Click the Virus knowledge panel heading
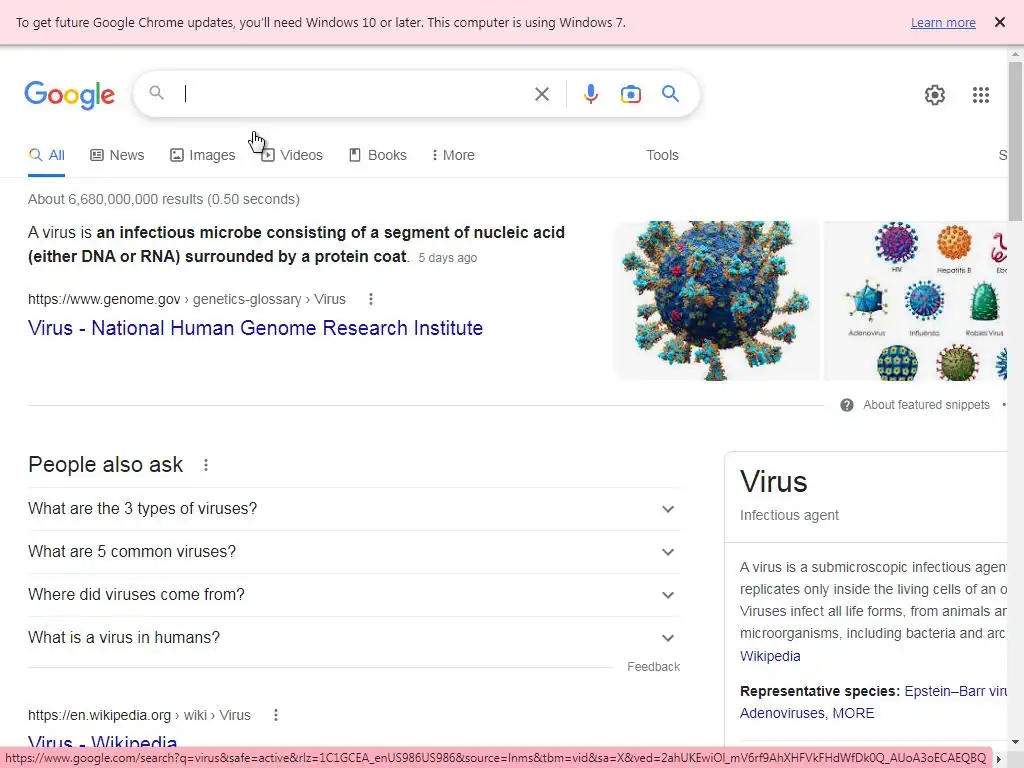Viewport: 1024px width, 768px height. [x=774, y=482]
